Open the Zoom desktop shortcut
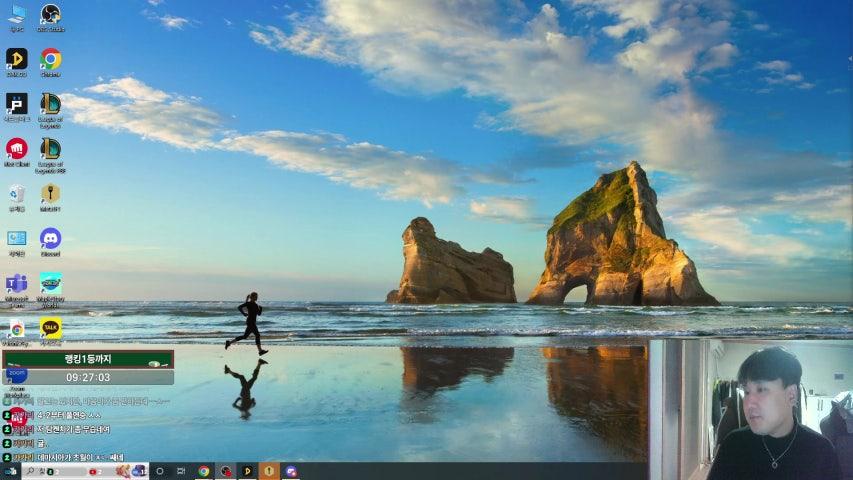853x480 pixels. pyautogui.click(x=17, y=382)
